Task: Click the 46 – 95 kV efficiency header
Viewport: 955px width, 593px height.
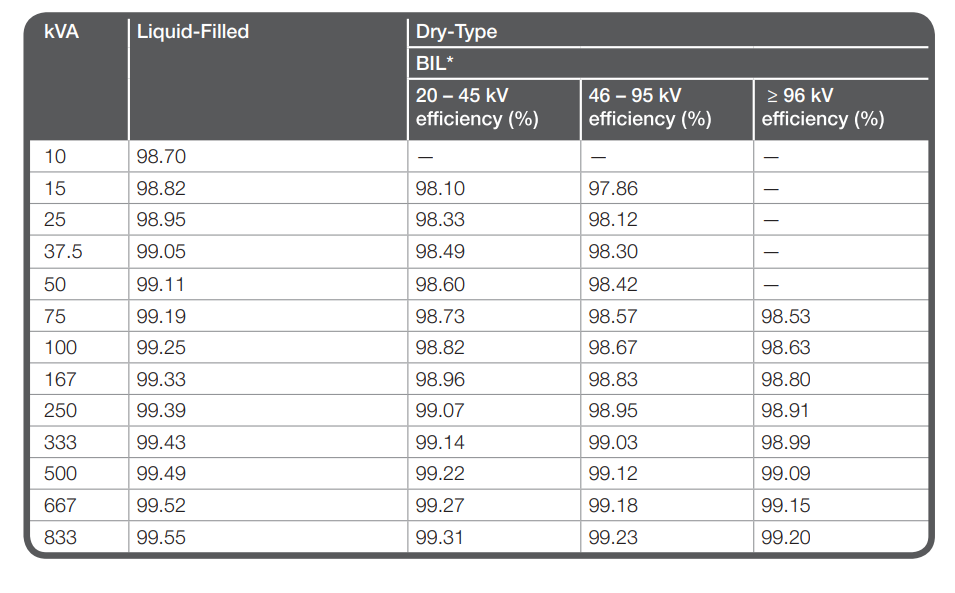Action: pos(650,107)
